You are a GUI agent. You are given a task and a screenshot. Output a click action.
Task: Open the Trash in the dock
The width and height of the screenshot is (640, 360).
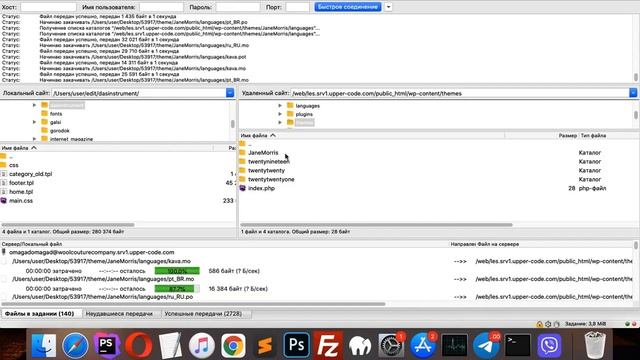click(x=595, y=345)
